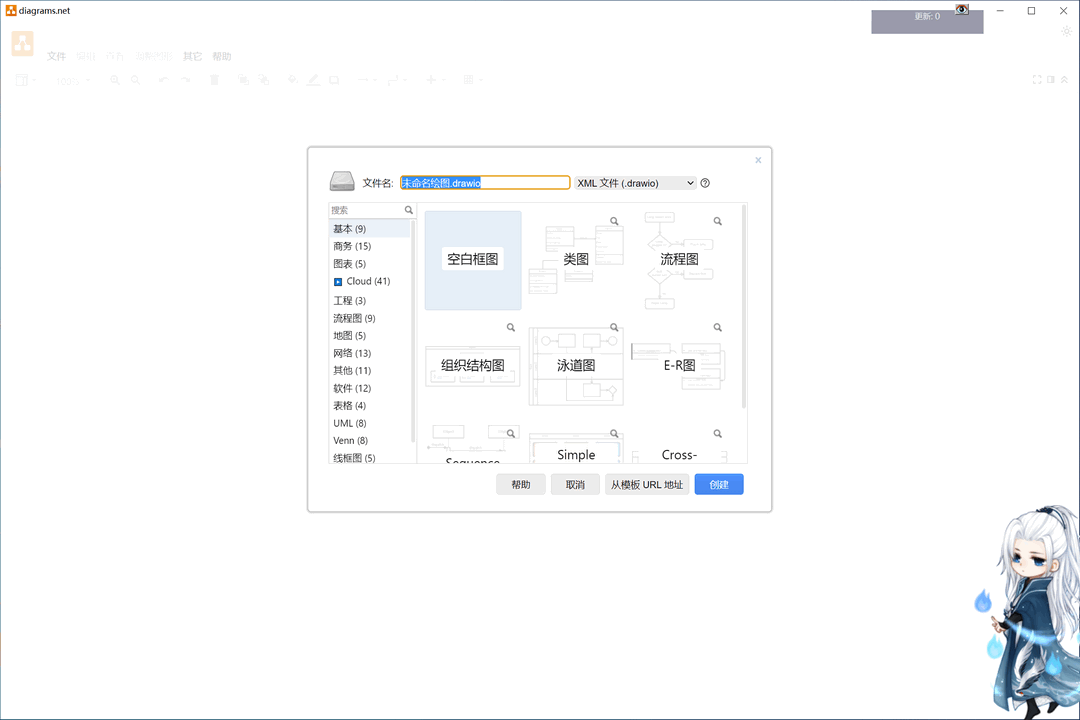This screenshot has width=1080, height=720.
Task: Click the 文件名 filename input field
Action: coord(484,182)
